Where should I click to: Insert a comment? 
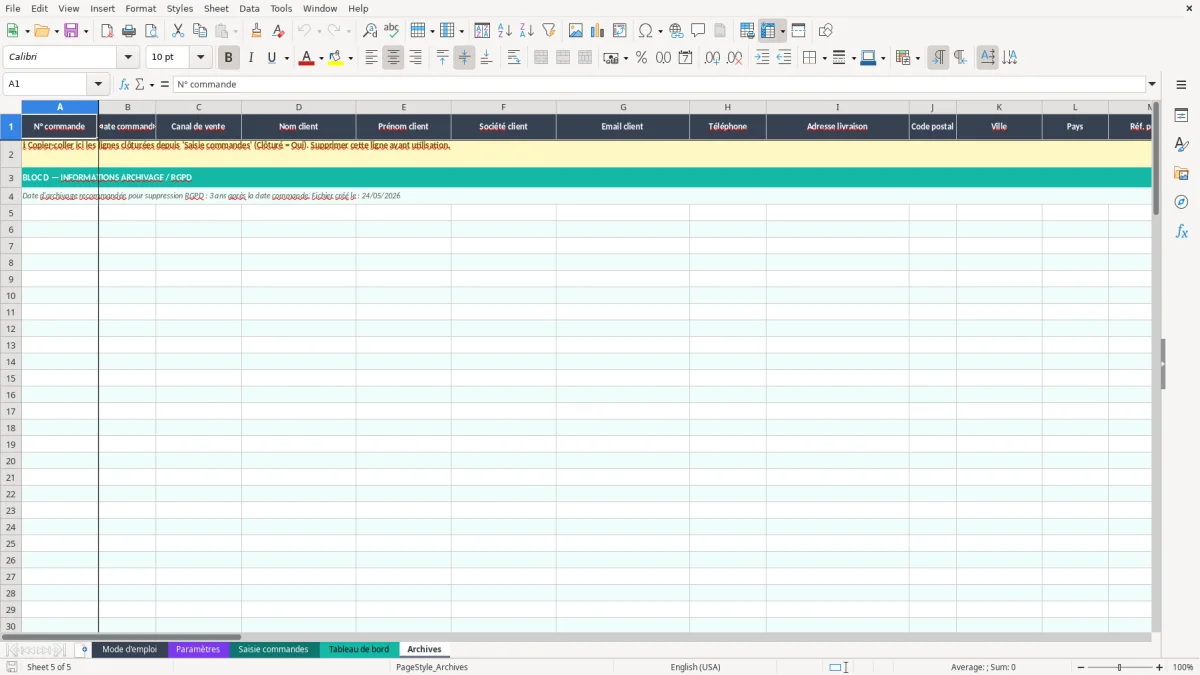tap(699, 31)
